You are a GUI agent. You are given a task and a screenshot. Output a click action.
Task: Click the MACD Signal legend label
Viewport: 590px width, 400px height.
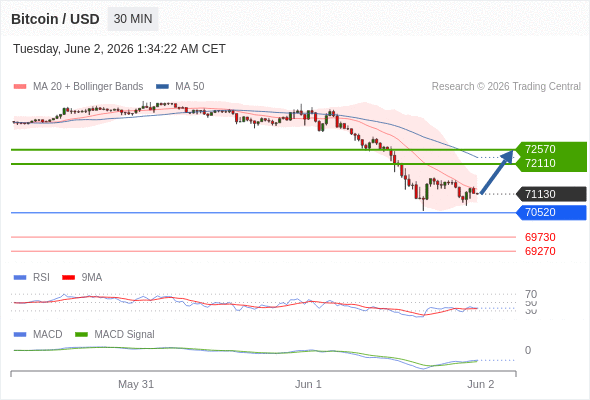click(x=124, y=334)
